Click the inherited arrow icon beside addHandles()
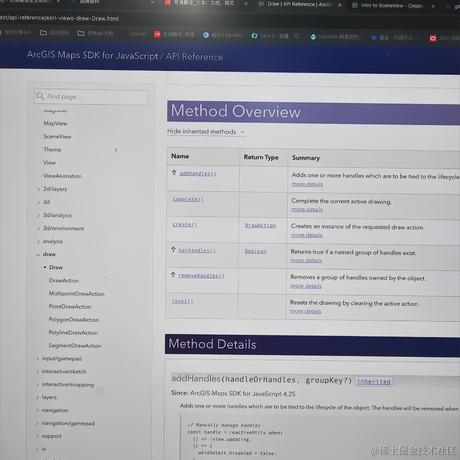The image size is (460, 460). pyautogui.click(x=174, y=172)
